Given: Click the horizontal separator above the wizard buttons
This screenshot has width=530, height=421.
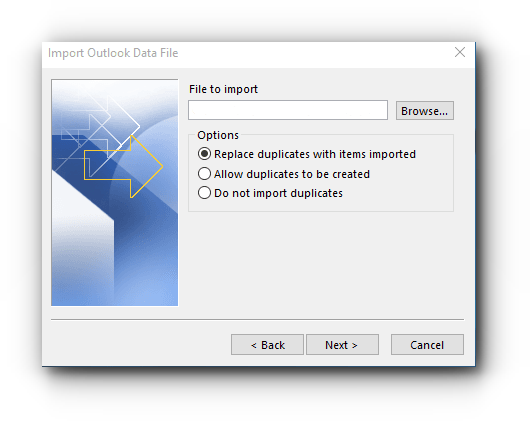Looking at the screenshot, I should pyautogui.click(x=257, y=319).
